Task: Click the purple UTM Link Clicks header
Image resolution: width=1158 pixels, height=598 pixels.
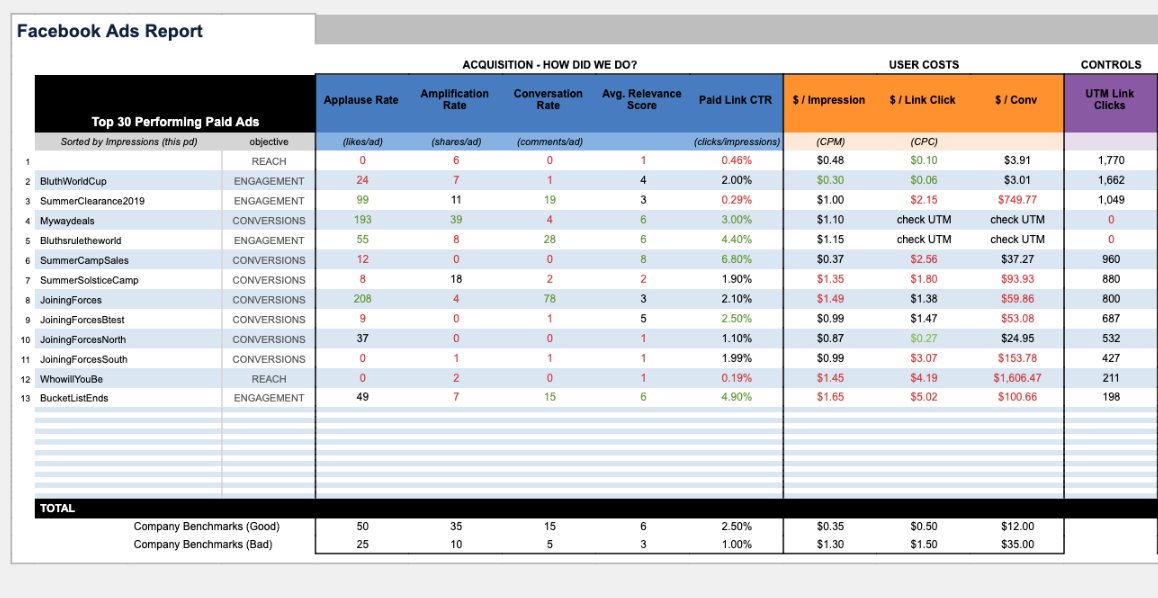Action: pyautogui.click(x=1110, y=99)
